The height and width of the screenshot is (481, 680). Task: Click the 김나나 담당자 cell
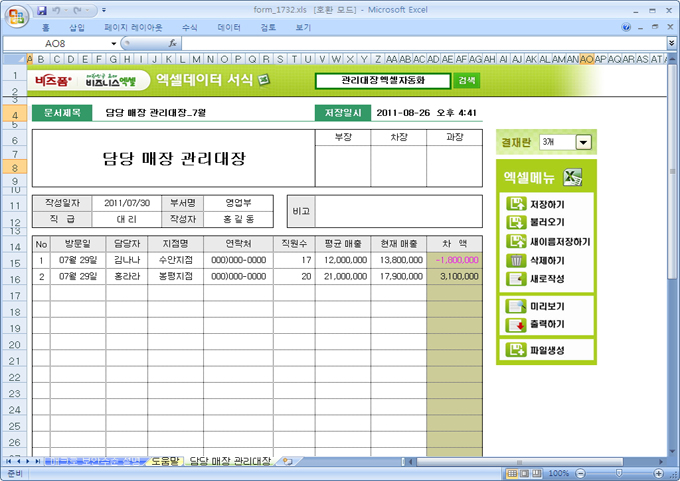tap(127, 260)
